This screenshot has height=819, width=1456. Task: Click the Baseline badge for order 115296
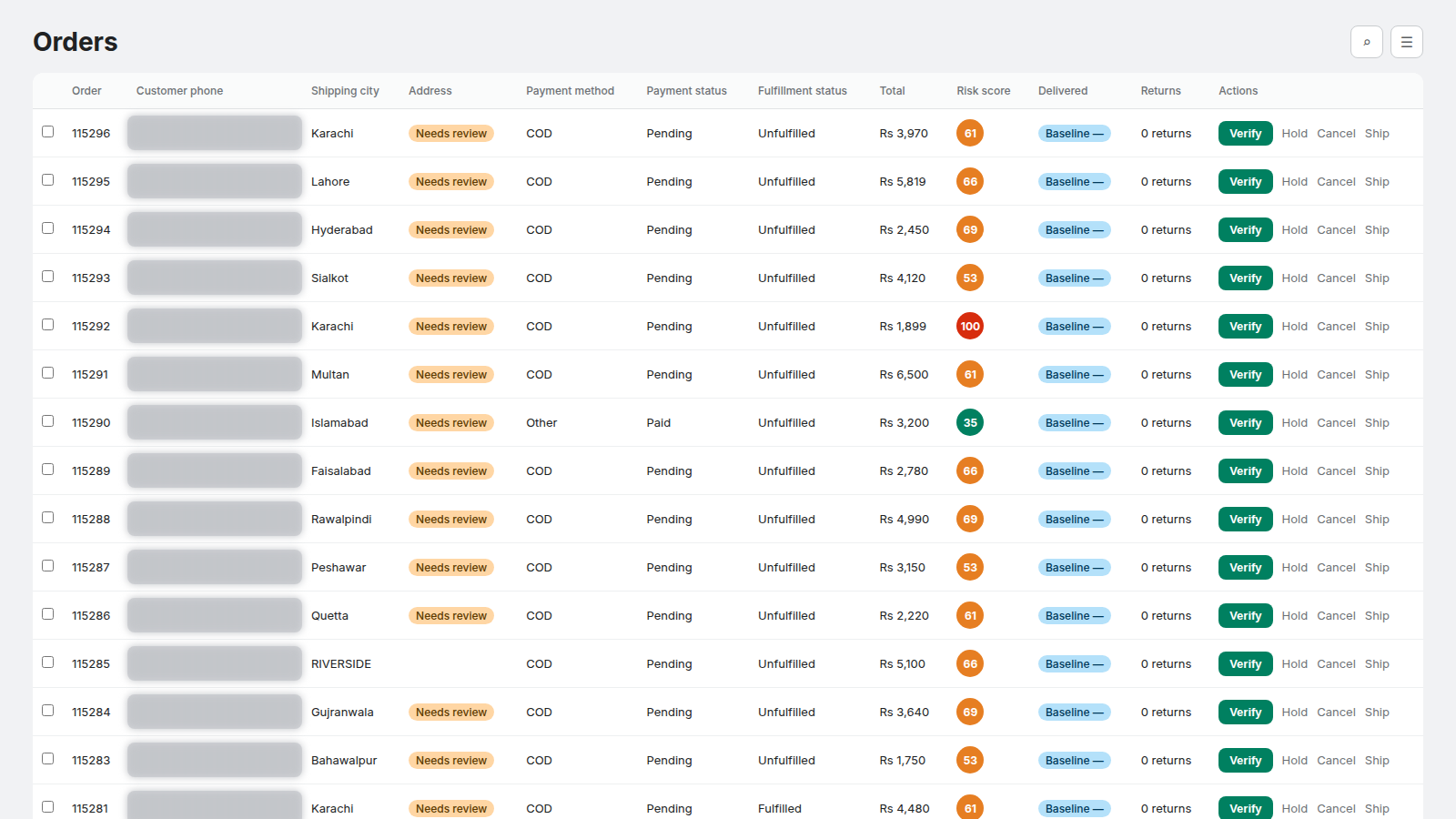click(x=1075, y=134)
